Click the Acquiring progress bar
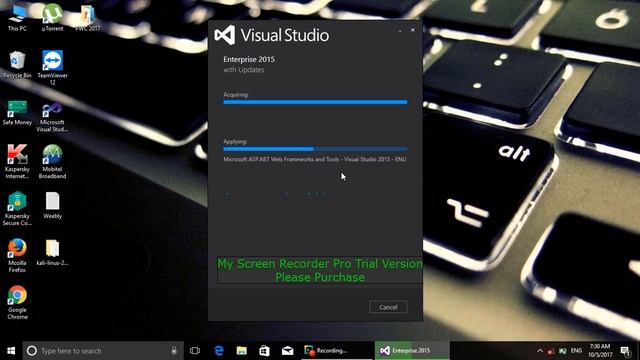 click(x=315, y=102)
